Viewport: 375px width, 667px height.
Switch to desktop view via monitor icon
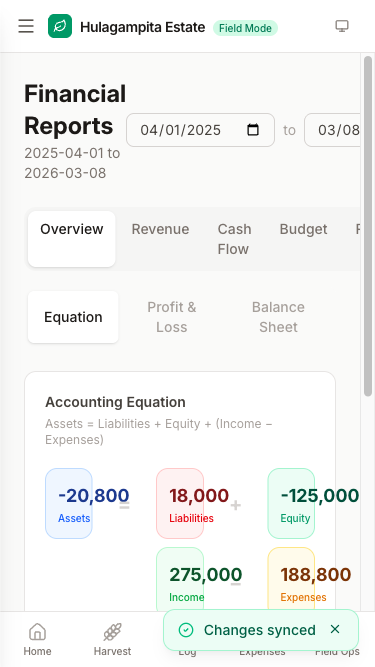point(342,26)
